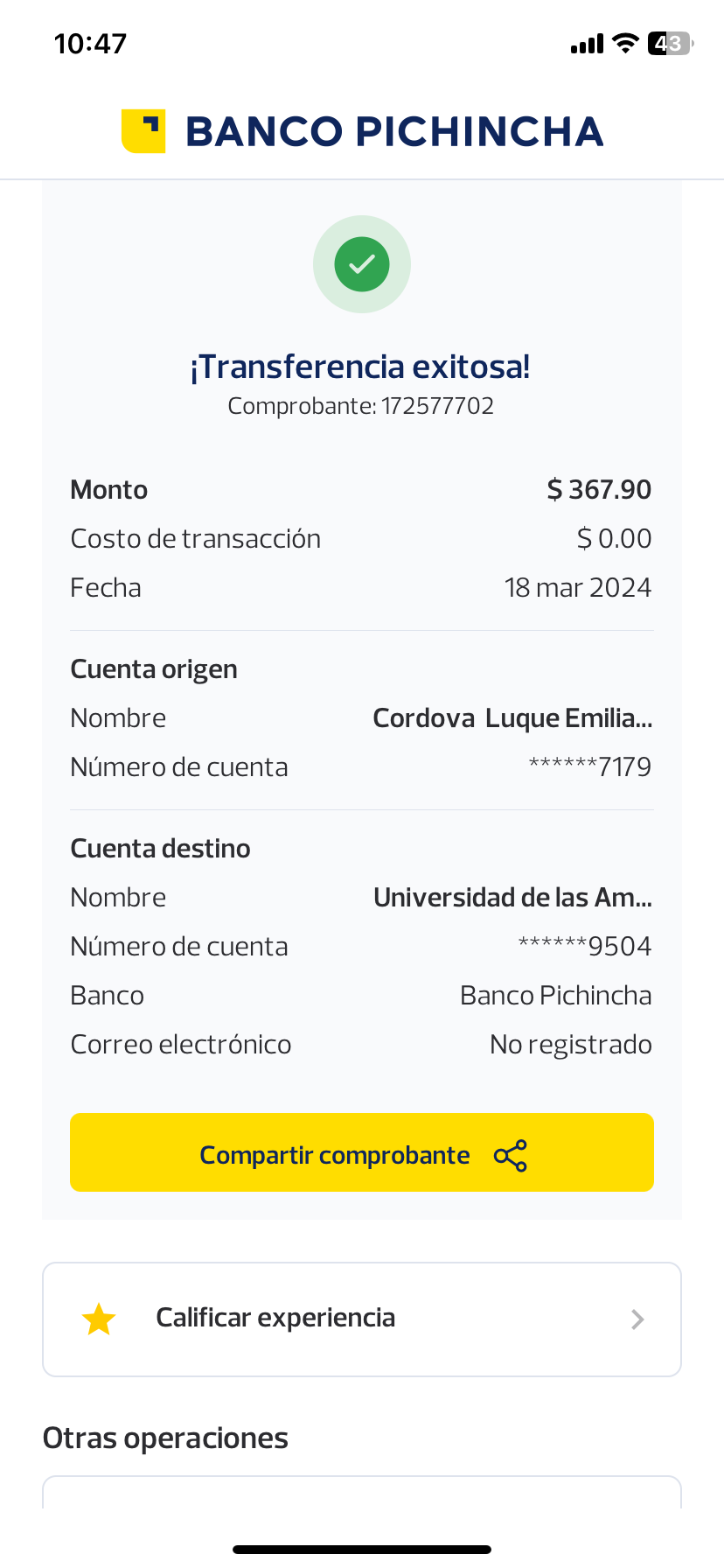Tap the yellow star icon
This screenshot has width=724, height=1568.
(x=99, y=1319)
